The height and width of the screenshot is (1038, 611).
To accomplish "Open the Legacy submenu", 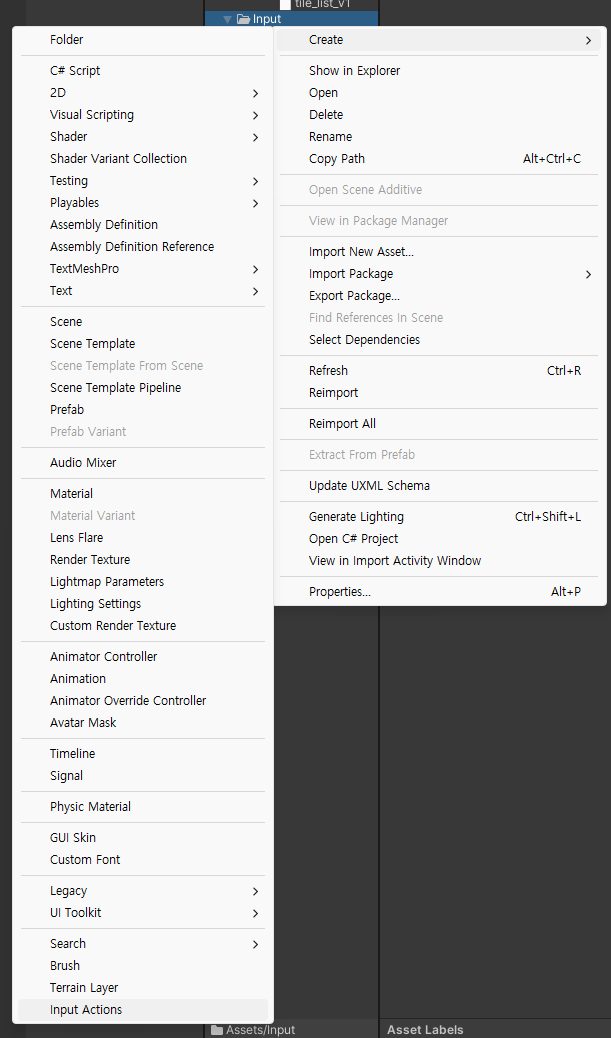I will pyautogui.click(x=143, y=890).
